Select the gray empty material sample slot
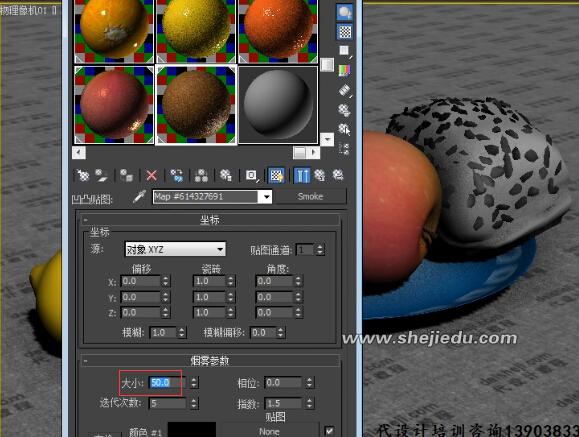The image size is (579, 437). (x=278, y=105)
